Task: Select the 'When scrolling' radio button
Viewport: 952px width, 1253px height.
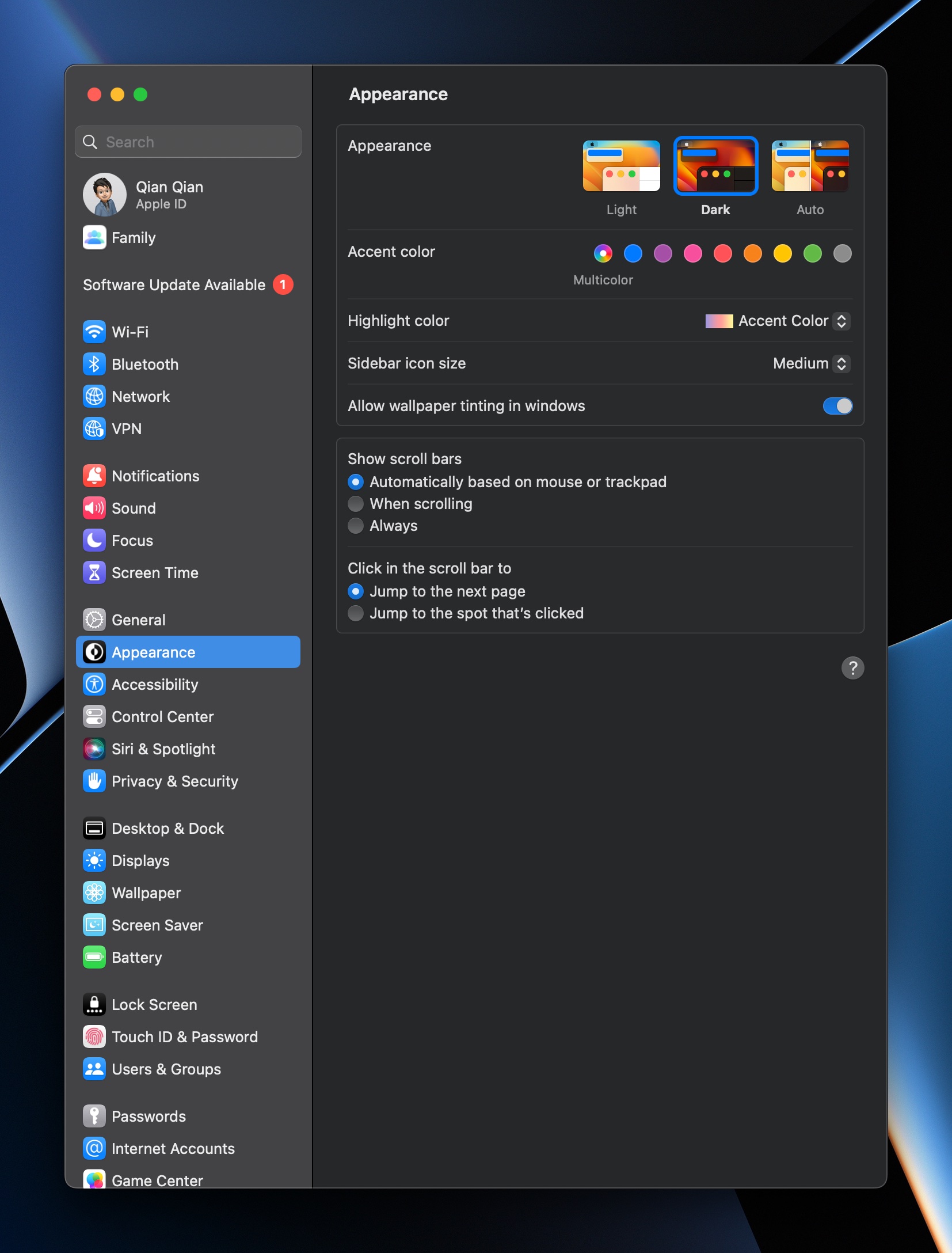Action: [x=356, y=504]
